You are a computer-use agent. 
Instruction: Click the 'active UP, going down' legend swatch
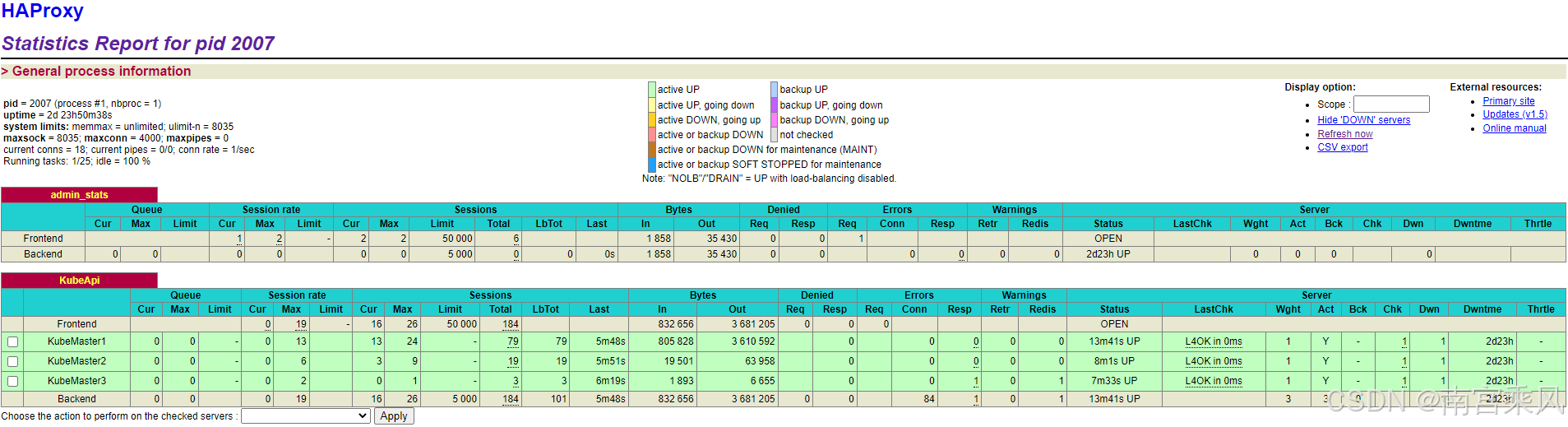[x=652, y=105]
